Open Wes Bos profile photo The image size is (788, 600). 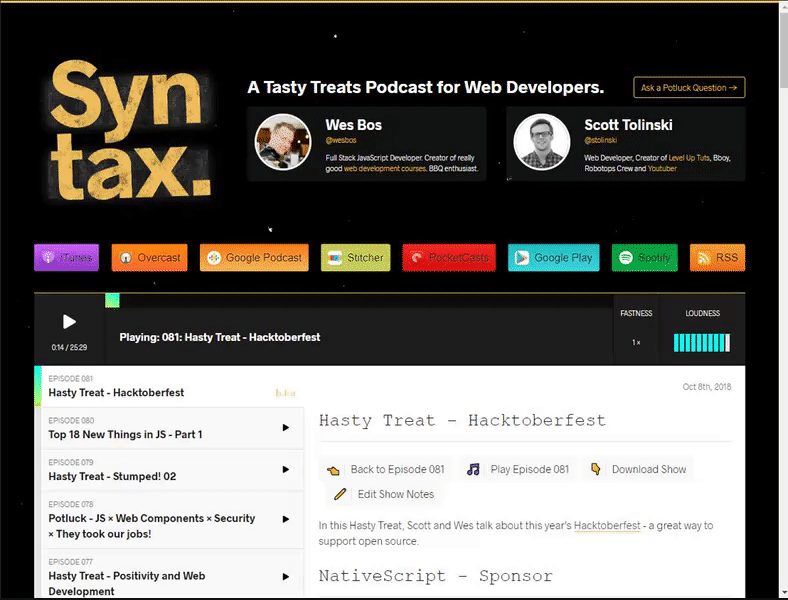pos(283,142)
